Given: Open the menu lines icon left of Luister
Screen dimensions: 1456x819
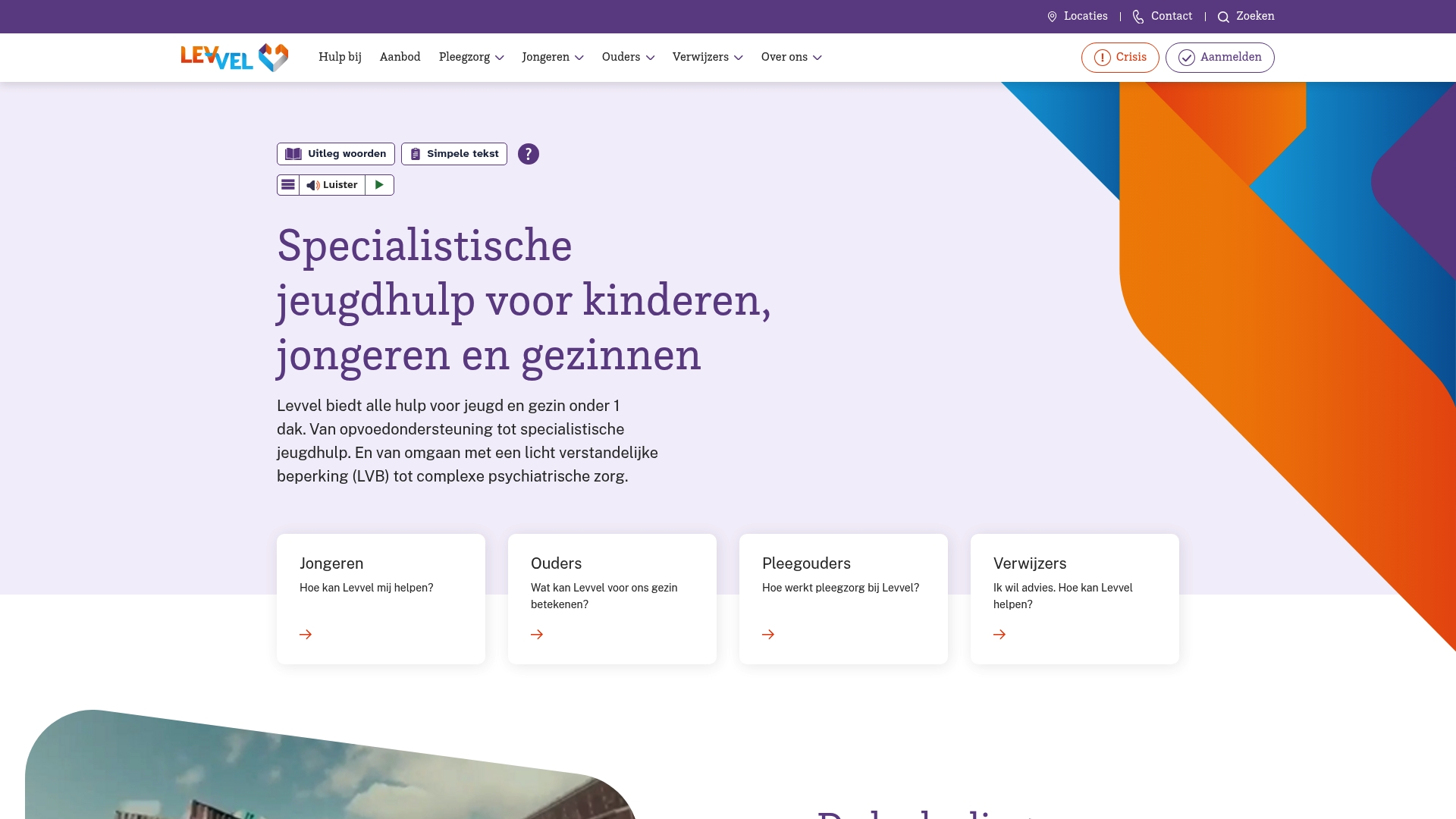Looking at the screenshot, I should click(288, 184).
